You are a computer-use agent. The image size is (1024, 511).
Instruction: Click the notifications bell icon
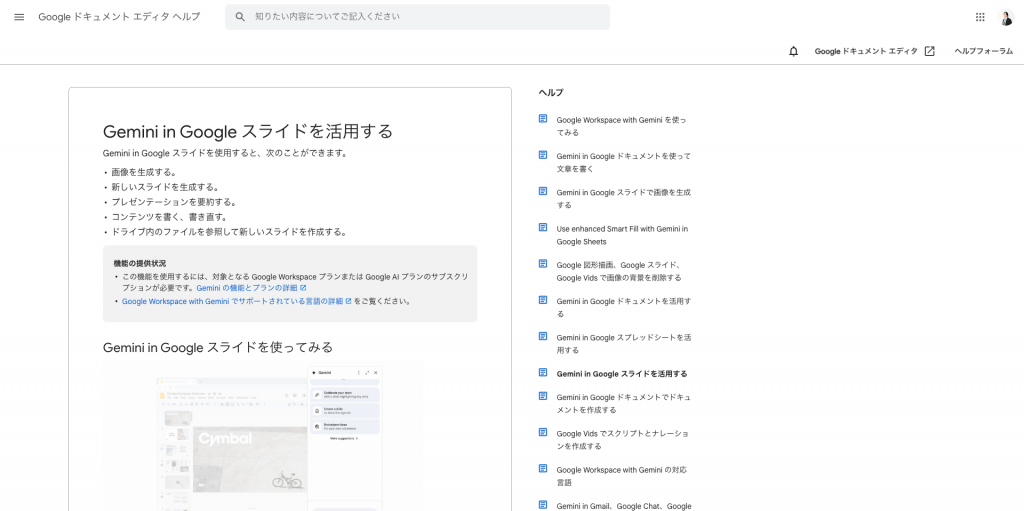coord(793,51)
